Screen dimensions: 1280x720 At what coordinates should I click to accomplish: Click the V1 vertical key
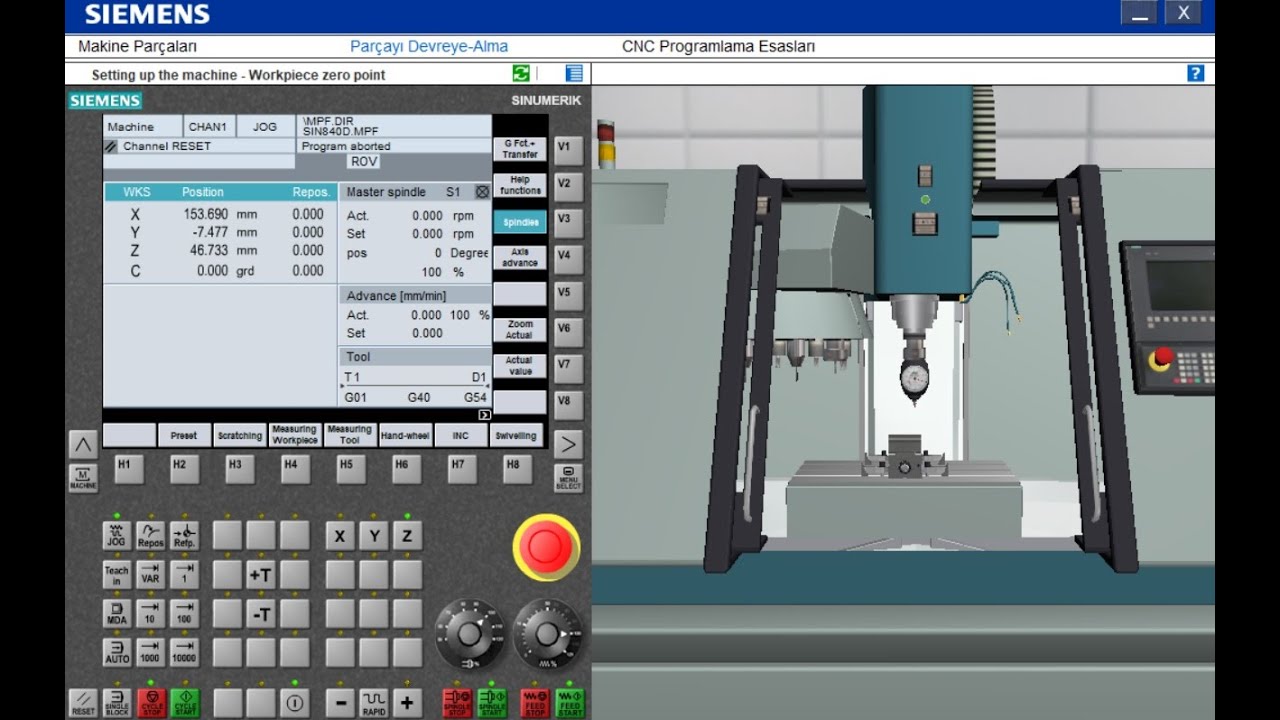coord(568,149)
